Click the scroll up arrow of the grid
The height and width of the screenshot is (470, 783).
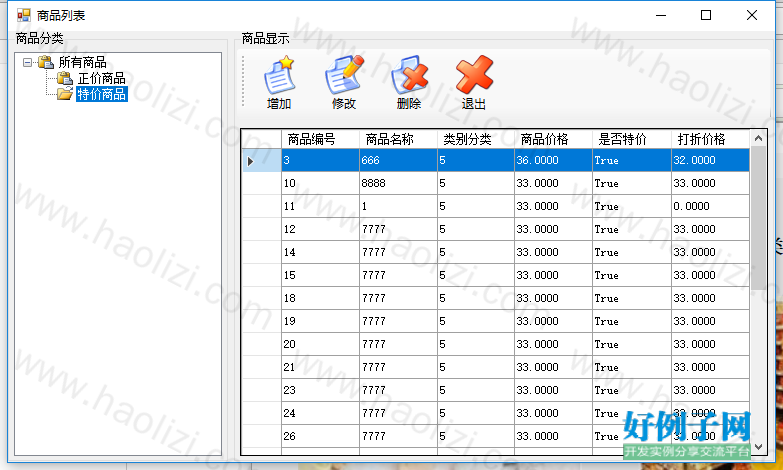click(x=759, y=138)
